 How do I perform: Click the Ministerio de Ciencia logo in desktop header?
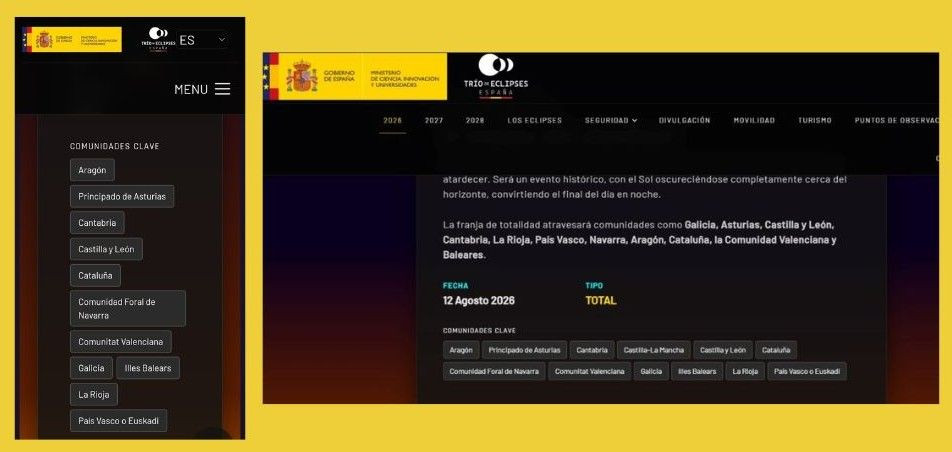[x=405, y=76]
